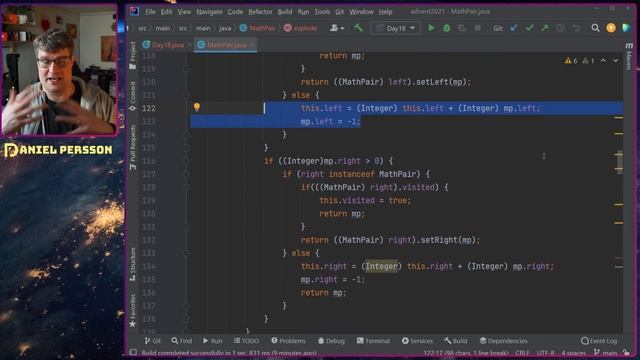Open the Git menu
Image resolution: width=640 pixels, height=360 pixels.
pos(340,11)
